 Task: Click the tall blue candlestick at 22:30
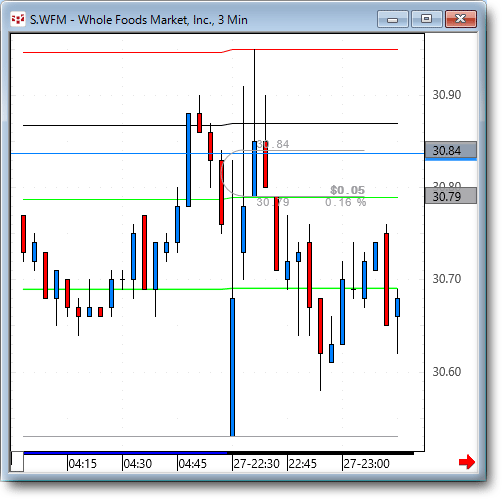[232, 367]
